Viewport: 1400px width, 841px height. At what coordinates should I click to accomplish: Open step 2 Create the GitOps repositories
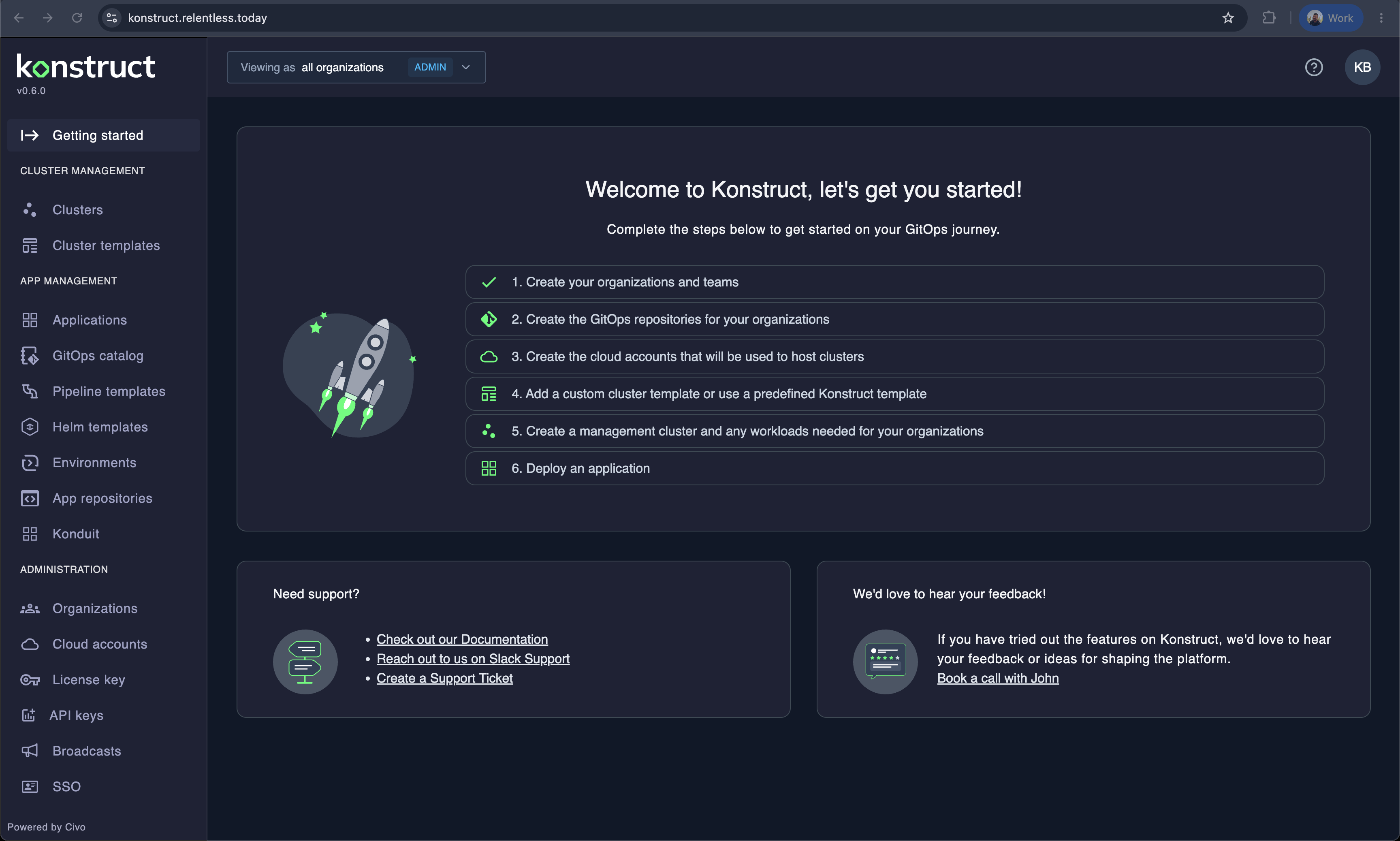coord(894,320)
